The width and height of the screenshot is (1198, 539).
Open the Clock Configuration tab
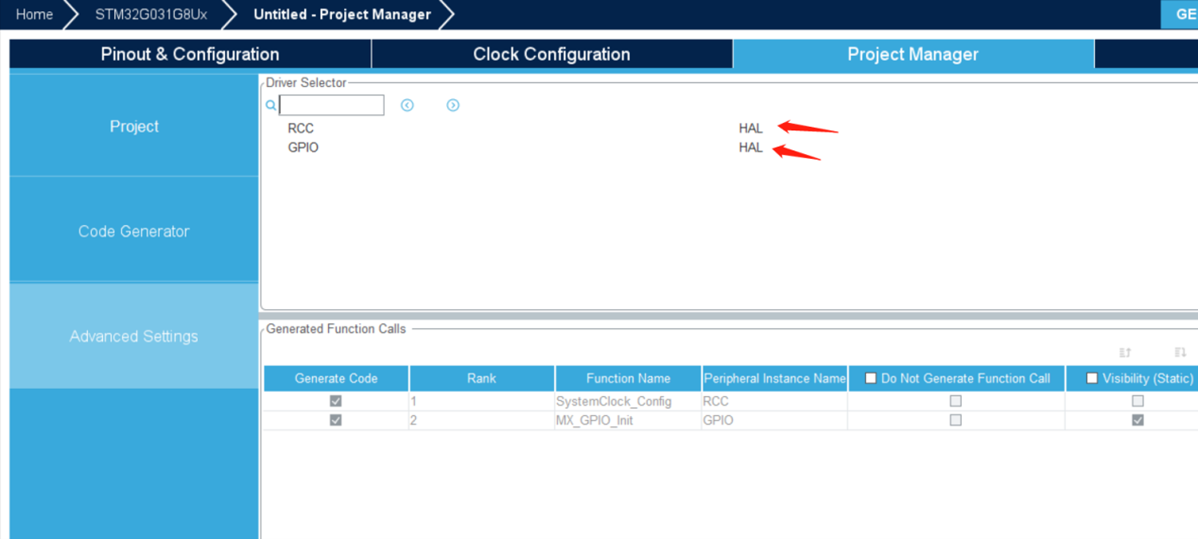(x=551, y=54)
